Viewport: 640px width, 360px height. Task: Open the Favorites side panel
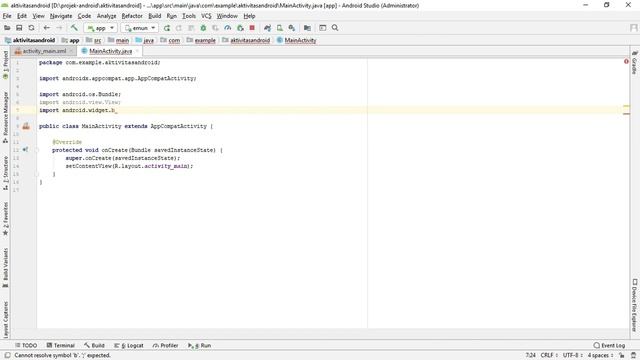click(5, 219)
